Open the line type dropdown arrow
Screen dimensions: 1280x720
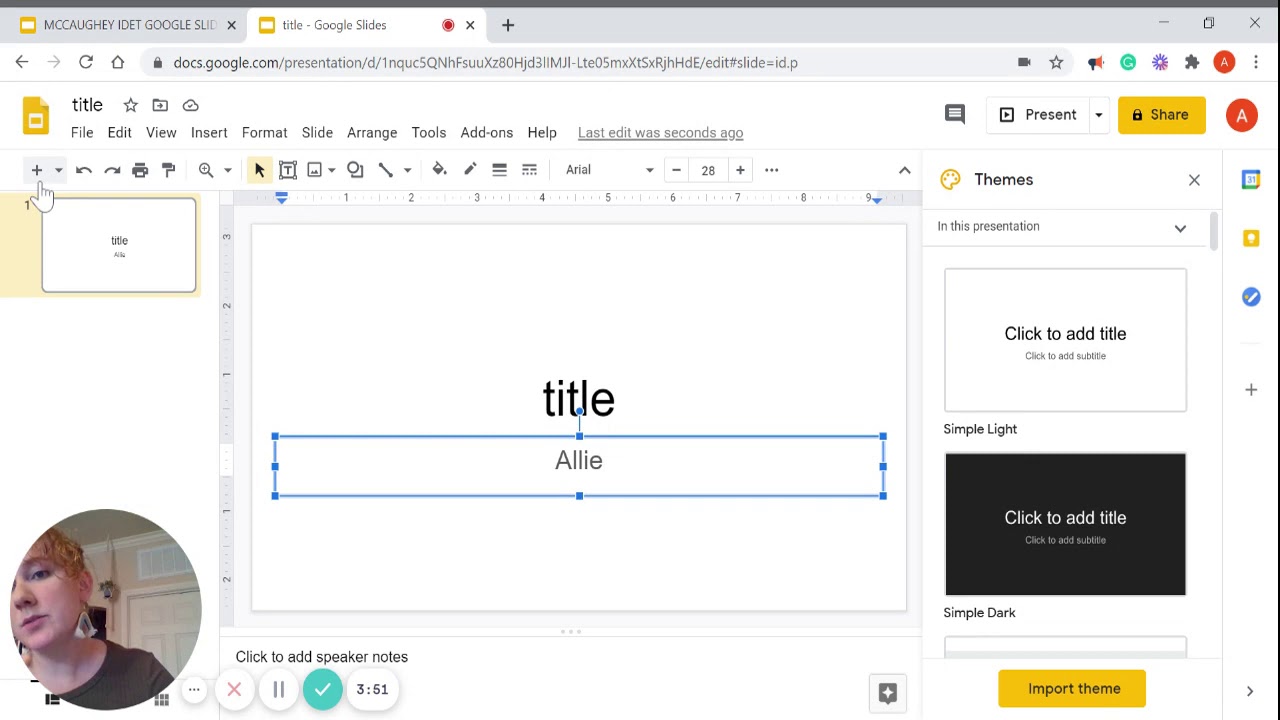click(407, 170)
